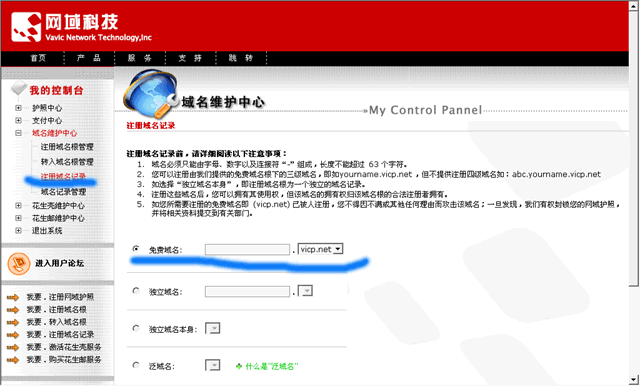Follow the 我要.转入域名根 link
640x386 pixels.
(x=57, y=322)
